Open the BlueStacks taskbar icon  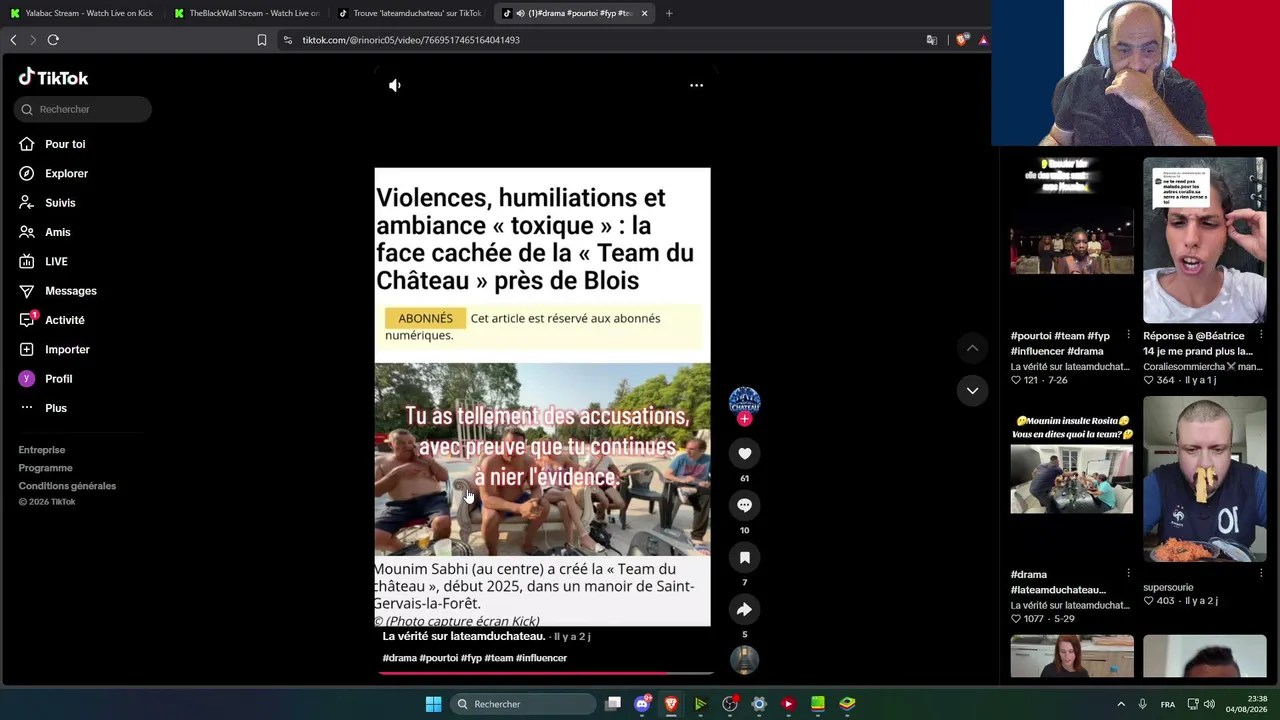pyautogui.click(x=847, y=704)
